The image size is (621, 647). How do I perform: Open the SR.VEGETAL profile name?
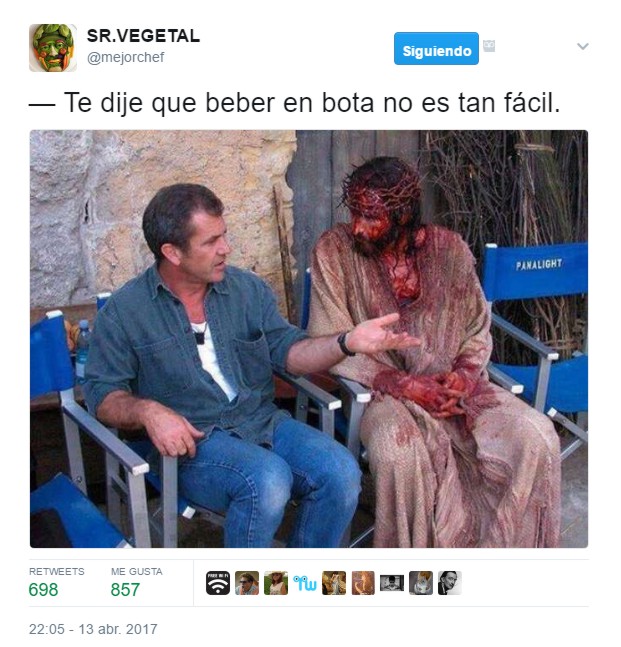(143, 36)
